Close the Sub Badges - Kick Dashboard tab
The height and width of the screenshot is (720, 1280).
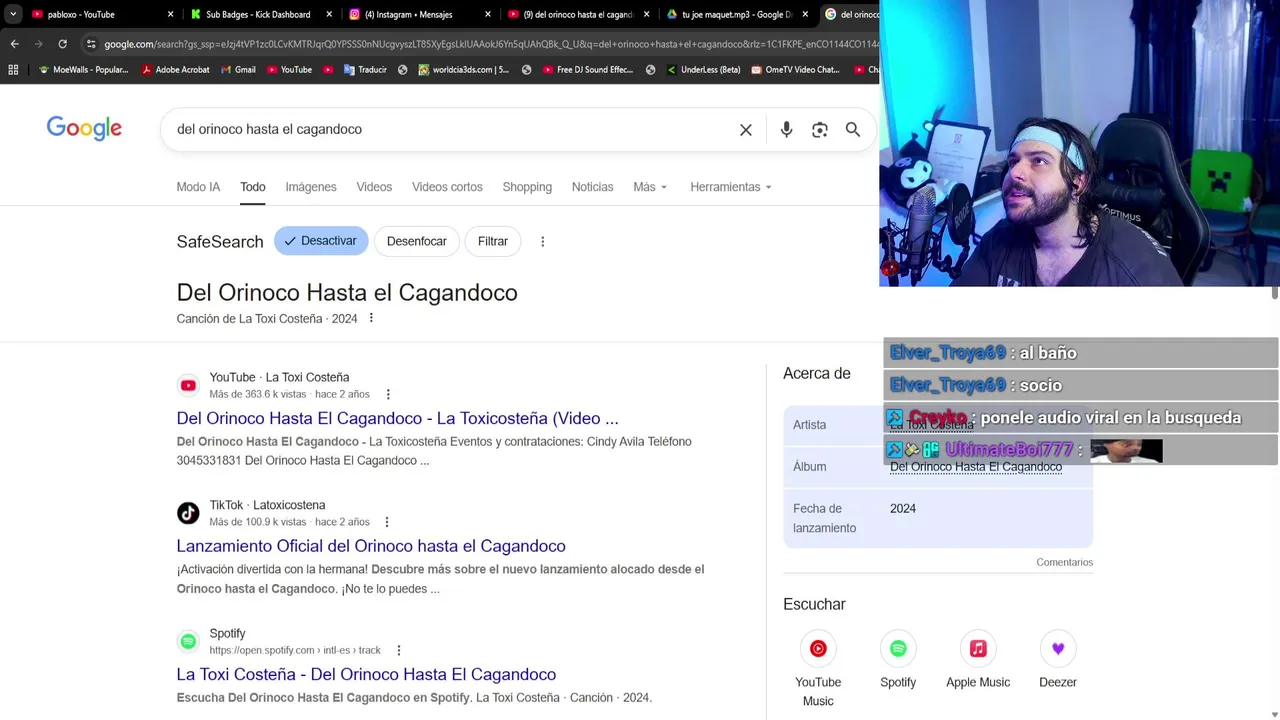329,14
